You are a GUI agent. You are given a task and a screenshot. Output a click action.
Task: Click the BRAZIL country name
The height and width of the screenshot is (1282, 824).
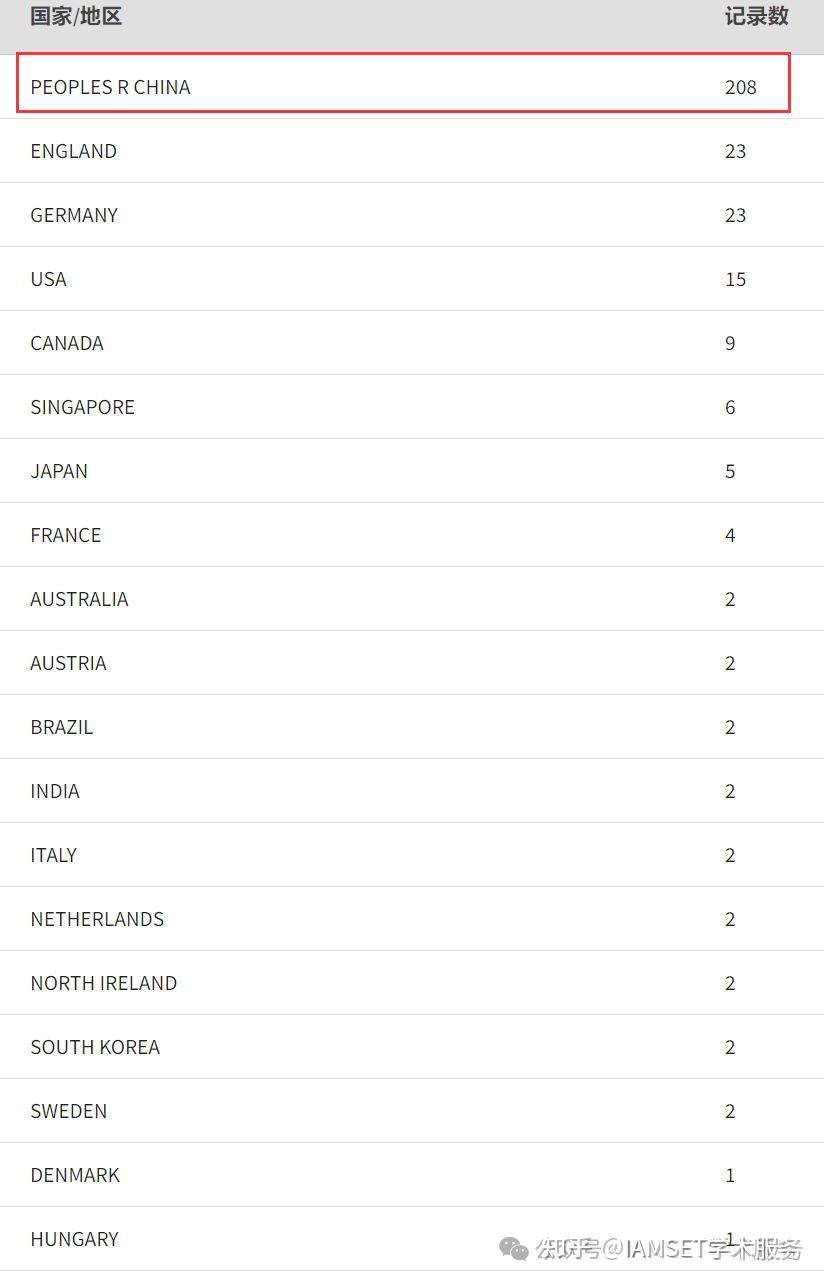61,727
